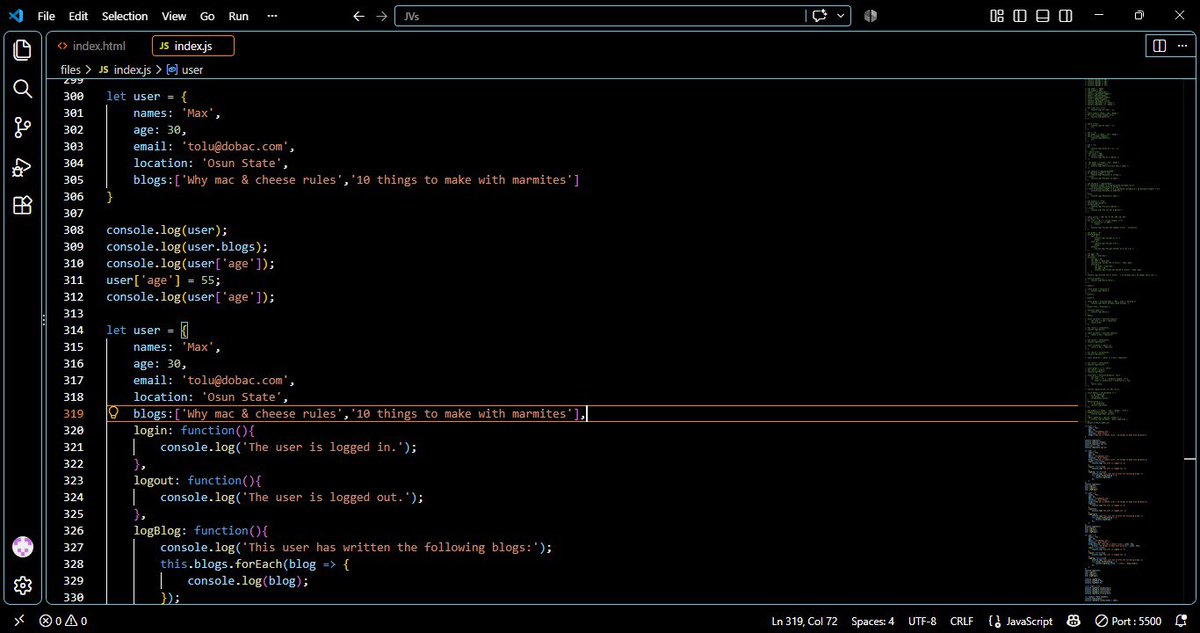Screen dimensions: 1200x633
Task: Click the circular icon beside the command center
Action: pos(870,16)
